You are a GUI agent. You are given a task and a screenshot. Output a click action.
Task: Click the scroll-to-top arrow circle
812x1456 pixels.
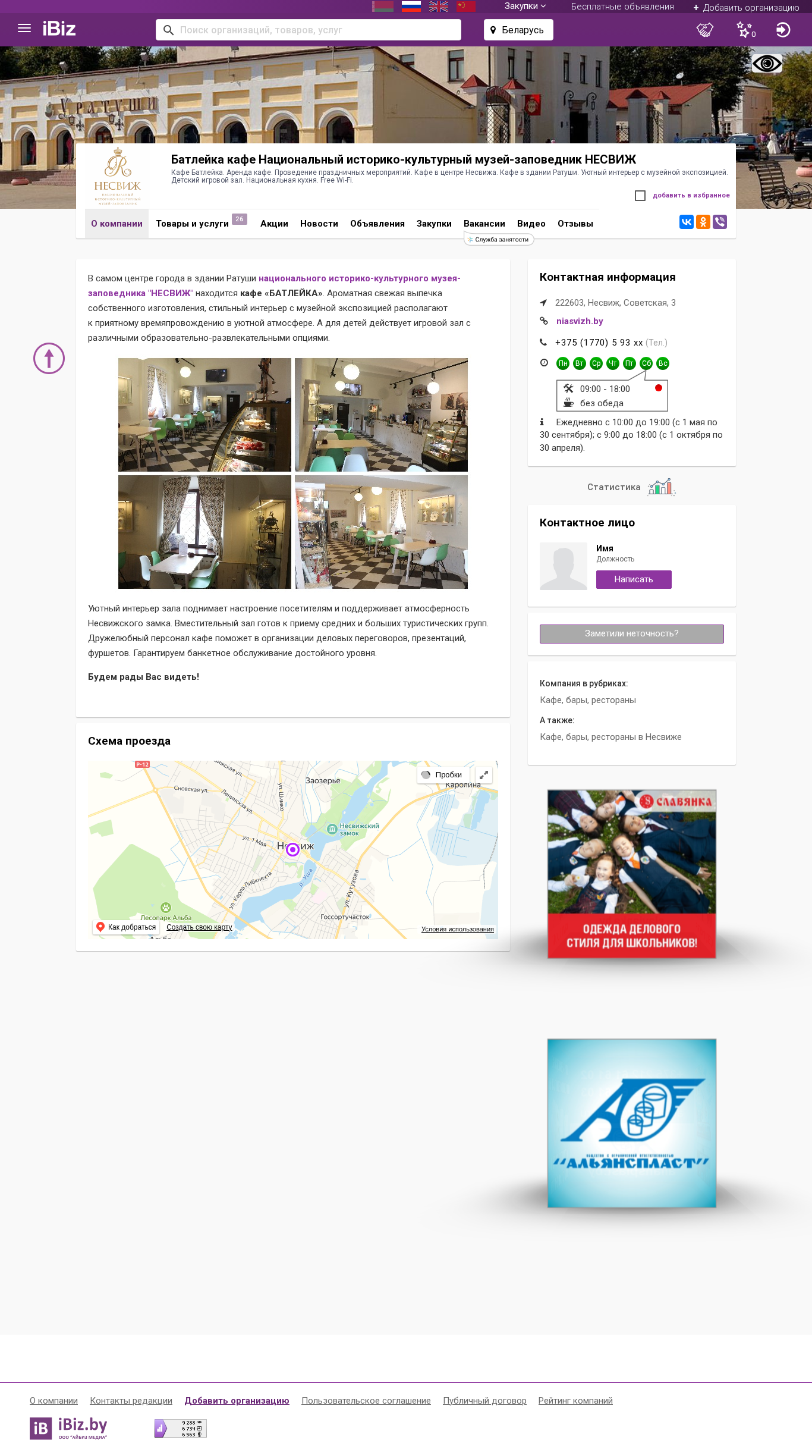49,358
